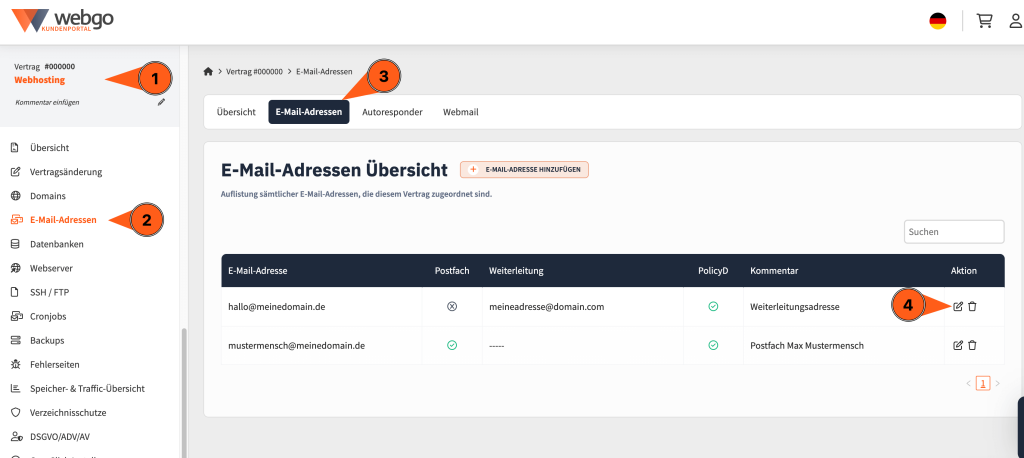Open Fehlerseiten in the sidebar
The height and width of the screenshot is (458, 1024).
(x=55, y=365)
